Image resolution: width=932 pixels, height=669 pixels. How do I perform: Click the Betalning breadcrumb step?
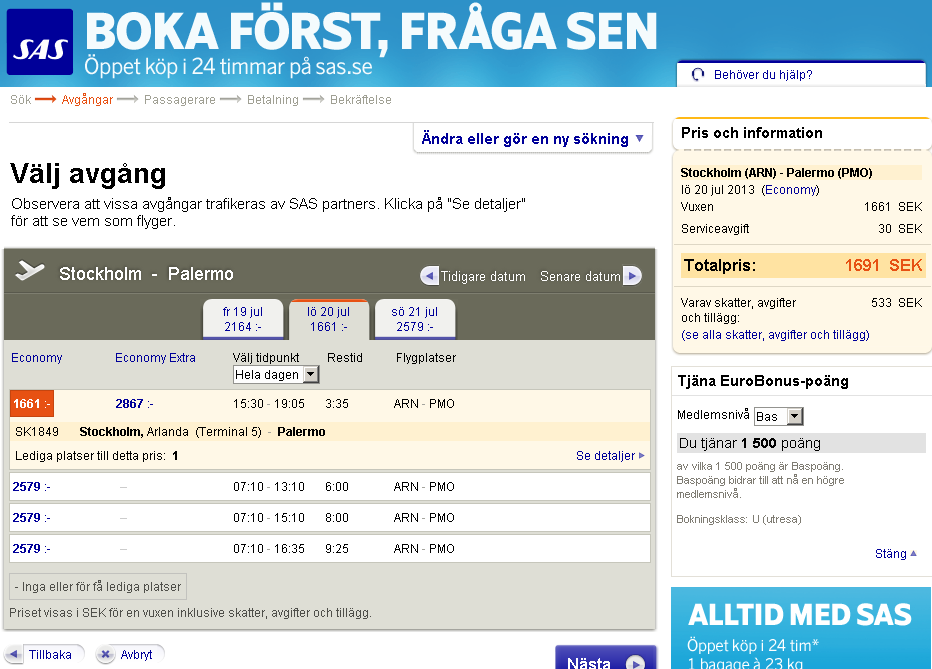[273, 99]
